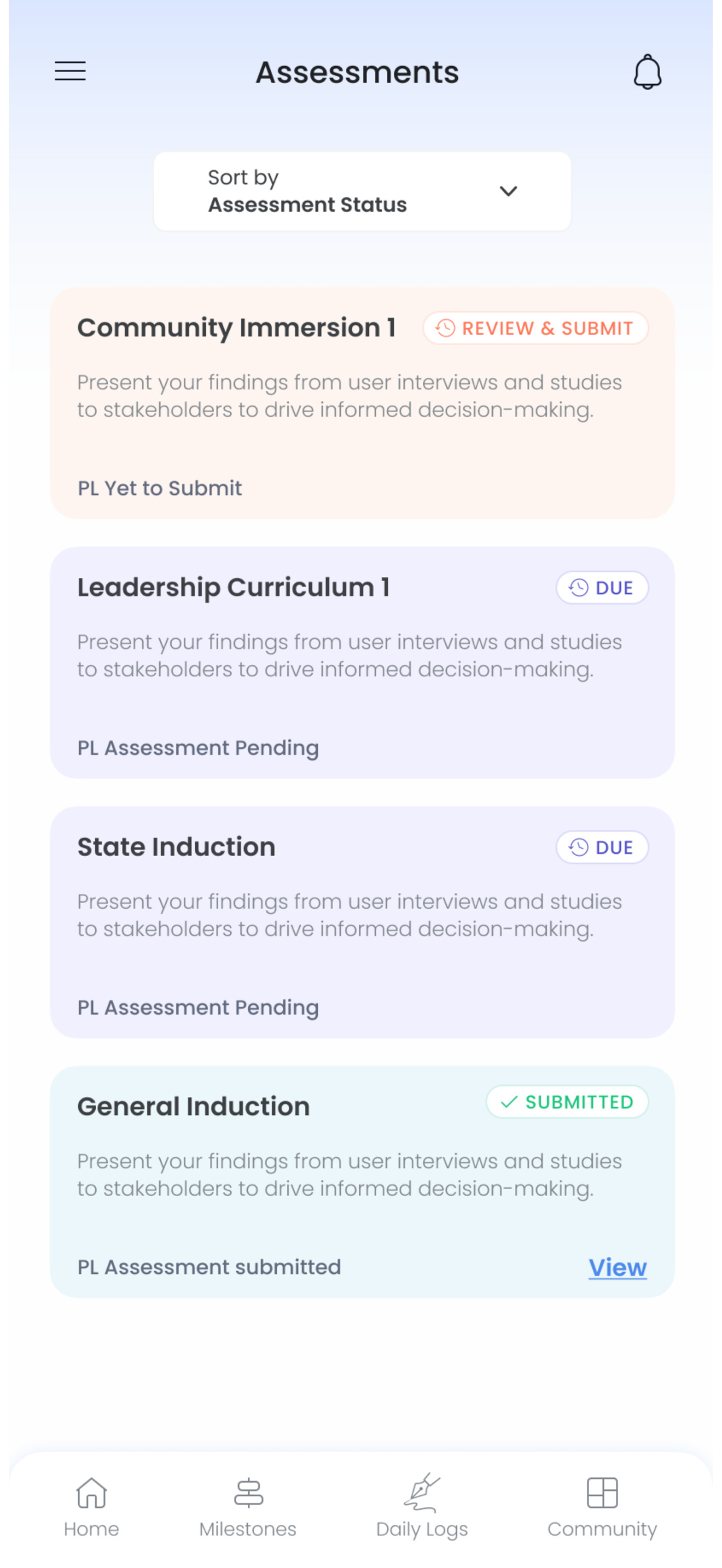The width and height of the screenshot is (722, 1568).
Task: Click the checkmark in Submitted badge
Action: click(509, 1102)
